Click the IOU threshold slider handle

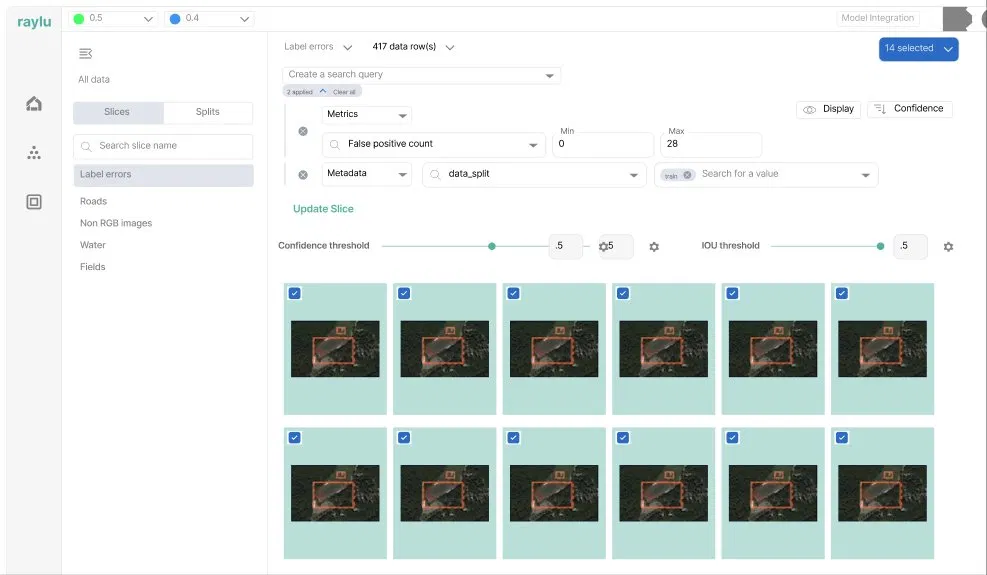(x=880, y=246)
